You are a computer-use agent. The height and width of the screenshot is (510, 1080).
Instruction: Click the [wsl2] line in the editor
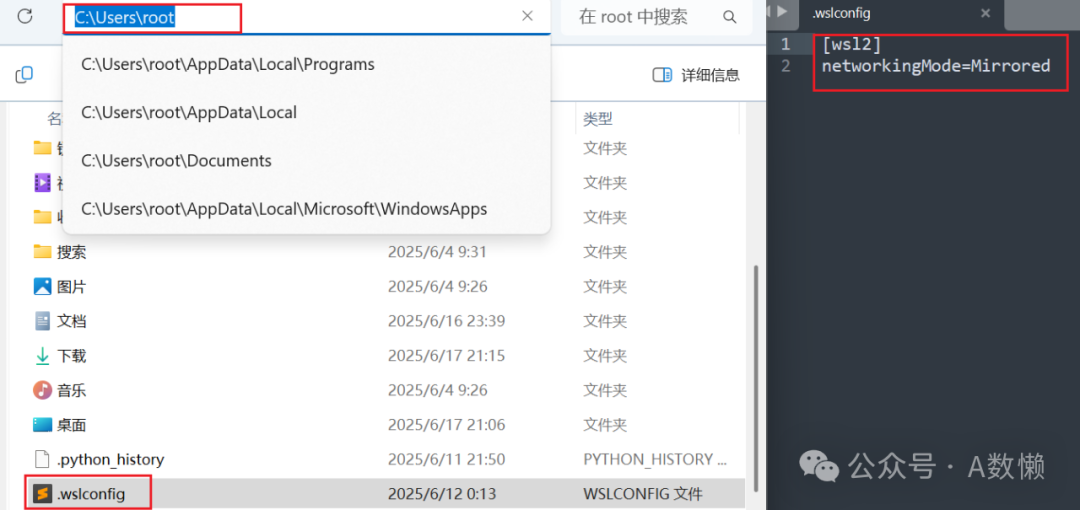click(x=851, y=44)
